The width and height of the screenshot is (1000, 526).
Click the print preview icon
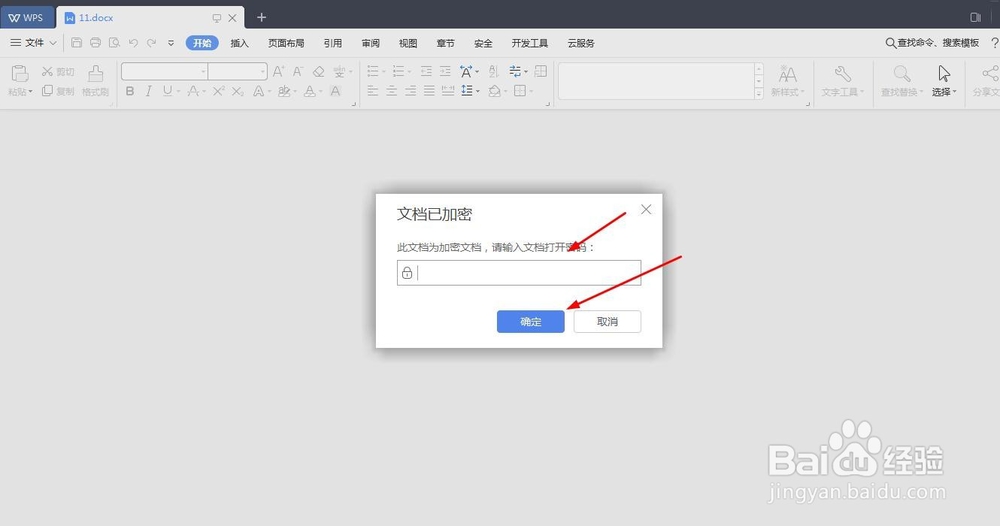pos(114,43)
